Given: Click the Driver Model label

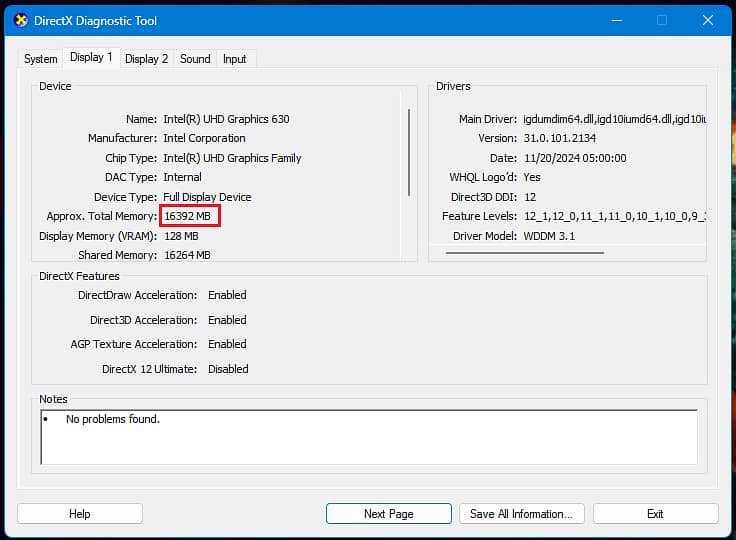Looking at the screenshot, I should 485,236.
